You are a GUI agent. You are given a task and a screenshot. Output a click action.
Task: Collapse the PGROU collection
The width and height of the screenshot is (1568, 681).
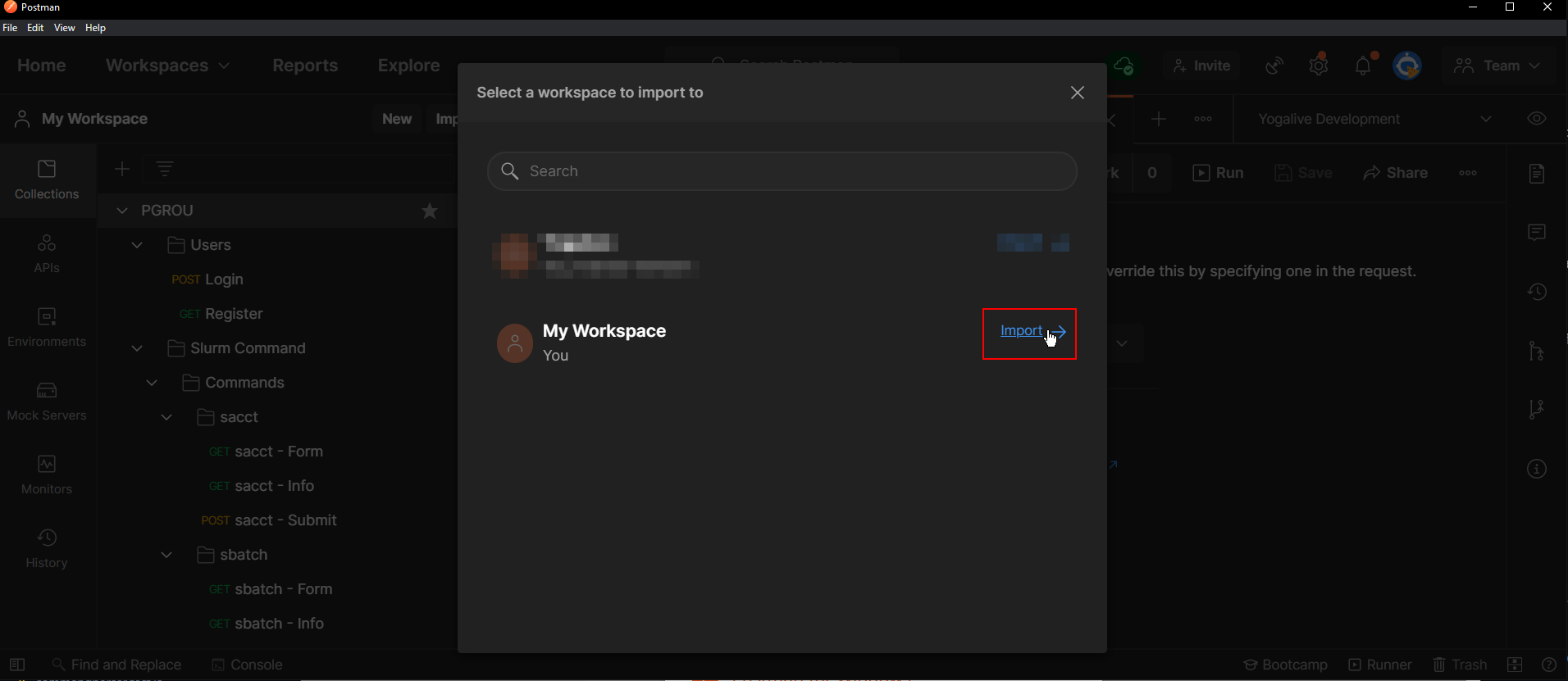pos(122,211)
